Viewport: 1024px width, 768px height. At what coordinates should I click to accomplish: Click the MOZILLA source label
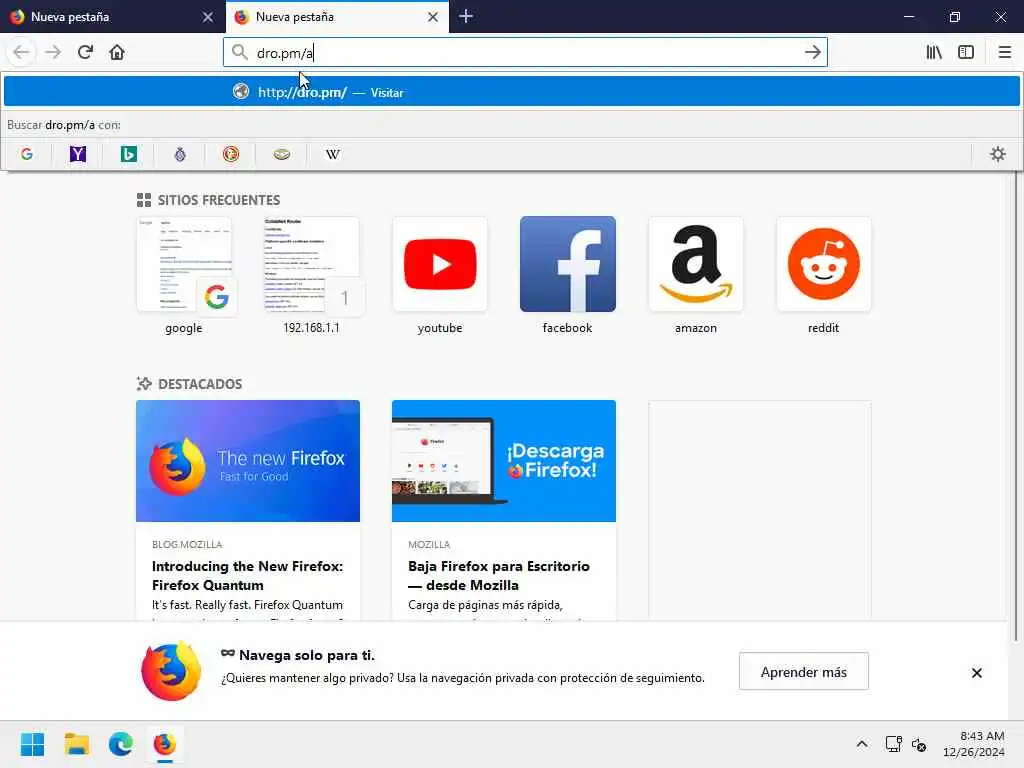pos(429,544)
